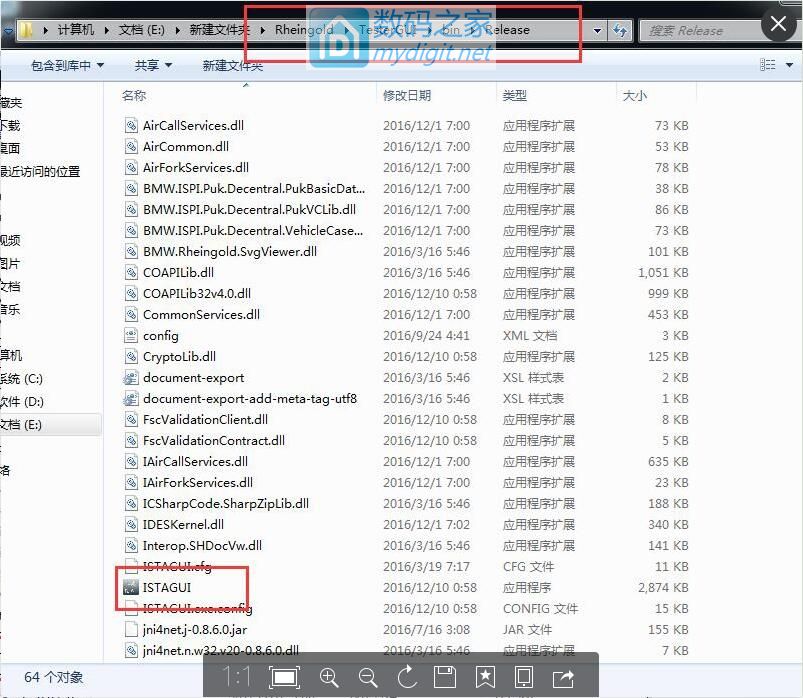Click the search Release input field
The image size is (803, 698).
pos(702,31)
